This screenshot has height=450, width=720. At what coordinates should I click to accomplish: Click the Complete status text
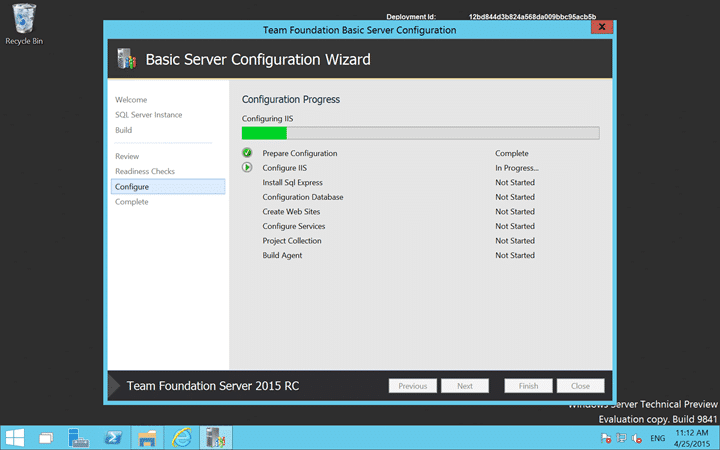tap(512, 153)
